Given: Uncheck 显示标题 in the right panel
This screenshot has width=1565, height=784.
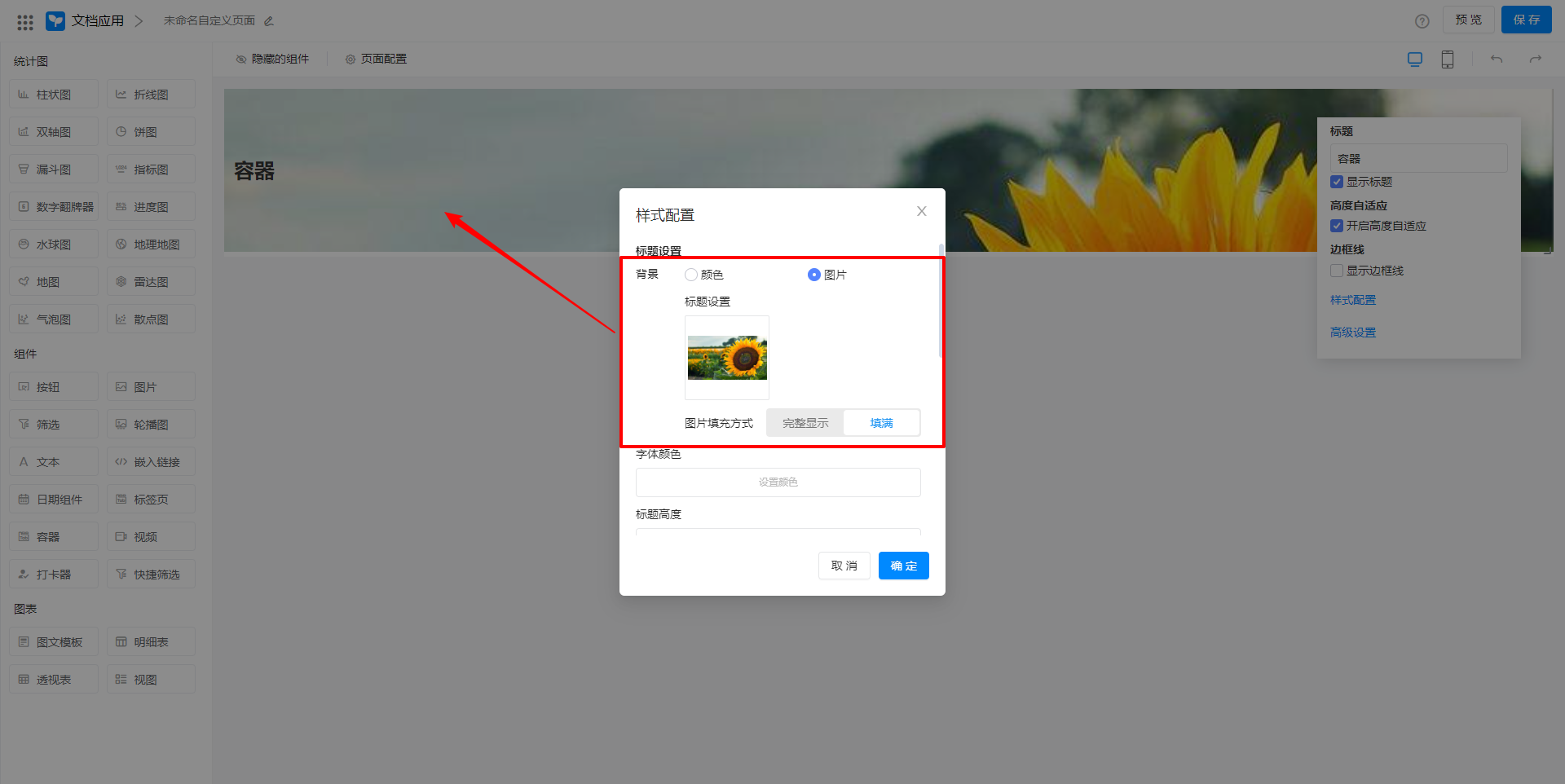Looking at the screenshot, I should point(1337,182).
